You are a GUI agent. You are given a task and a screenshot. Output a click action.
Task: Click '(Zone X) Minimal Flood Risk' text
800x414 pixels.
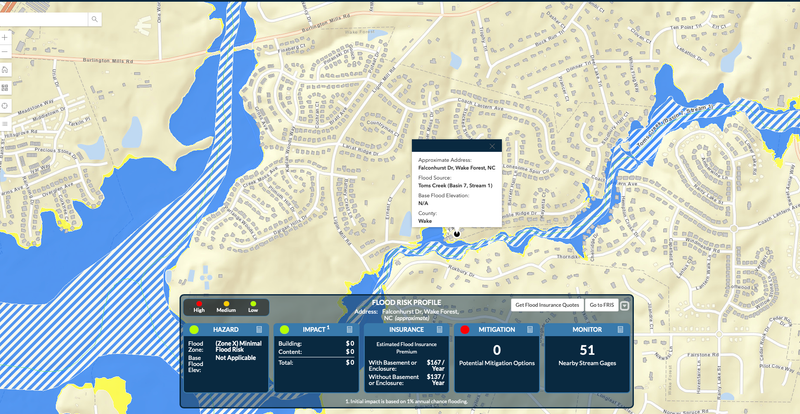click(x=239, y=347)
